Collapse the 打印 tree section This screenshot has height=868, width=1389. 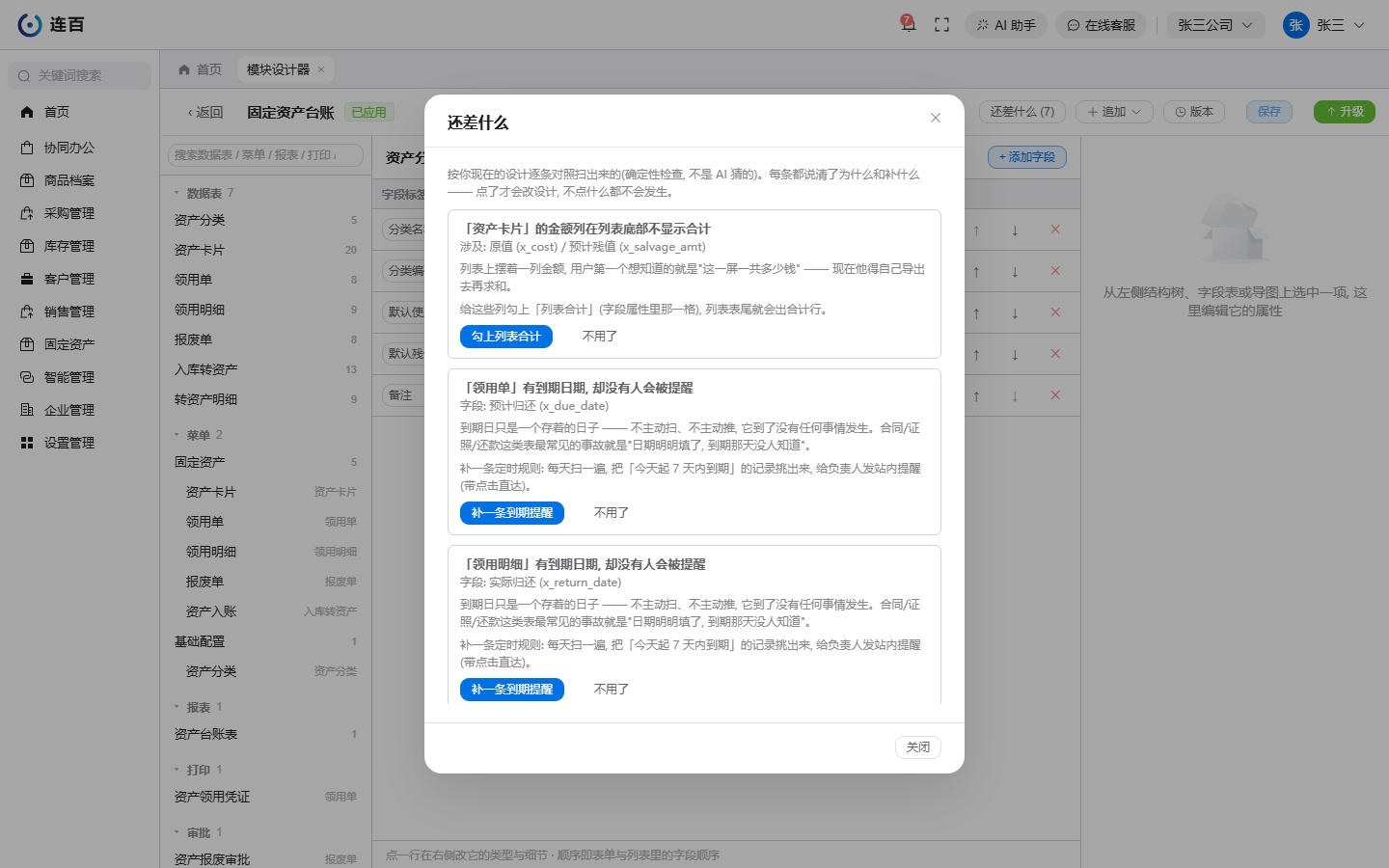[177, 770]
